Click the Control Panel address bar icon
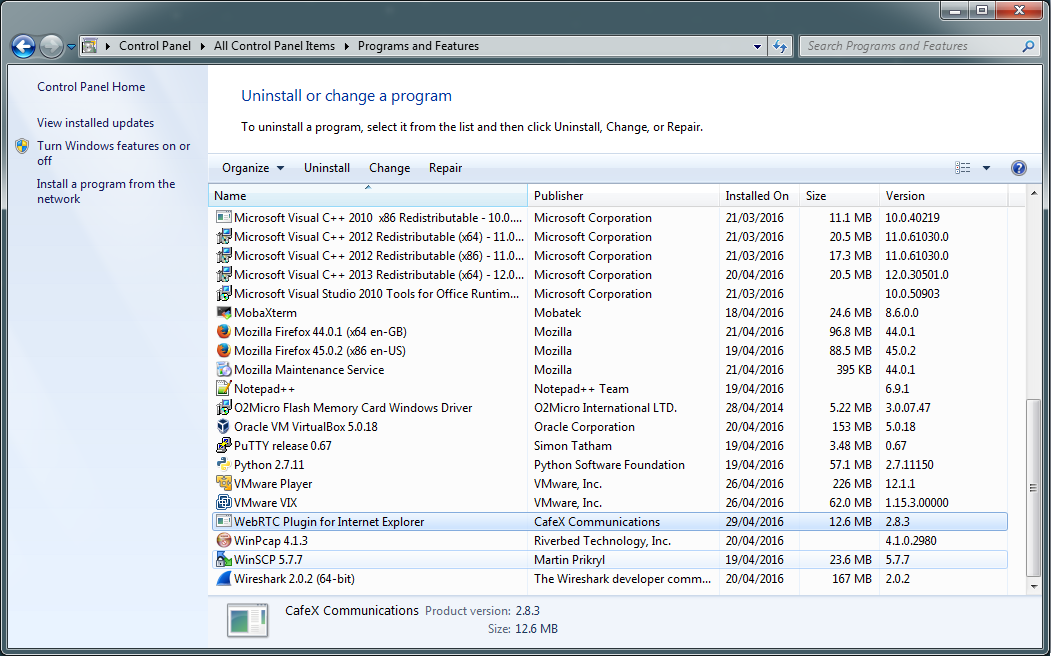This screenshot has height=656, width=1051. point(89,46)
